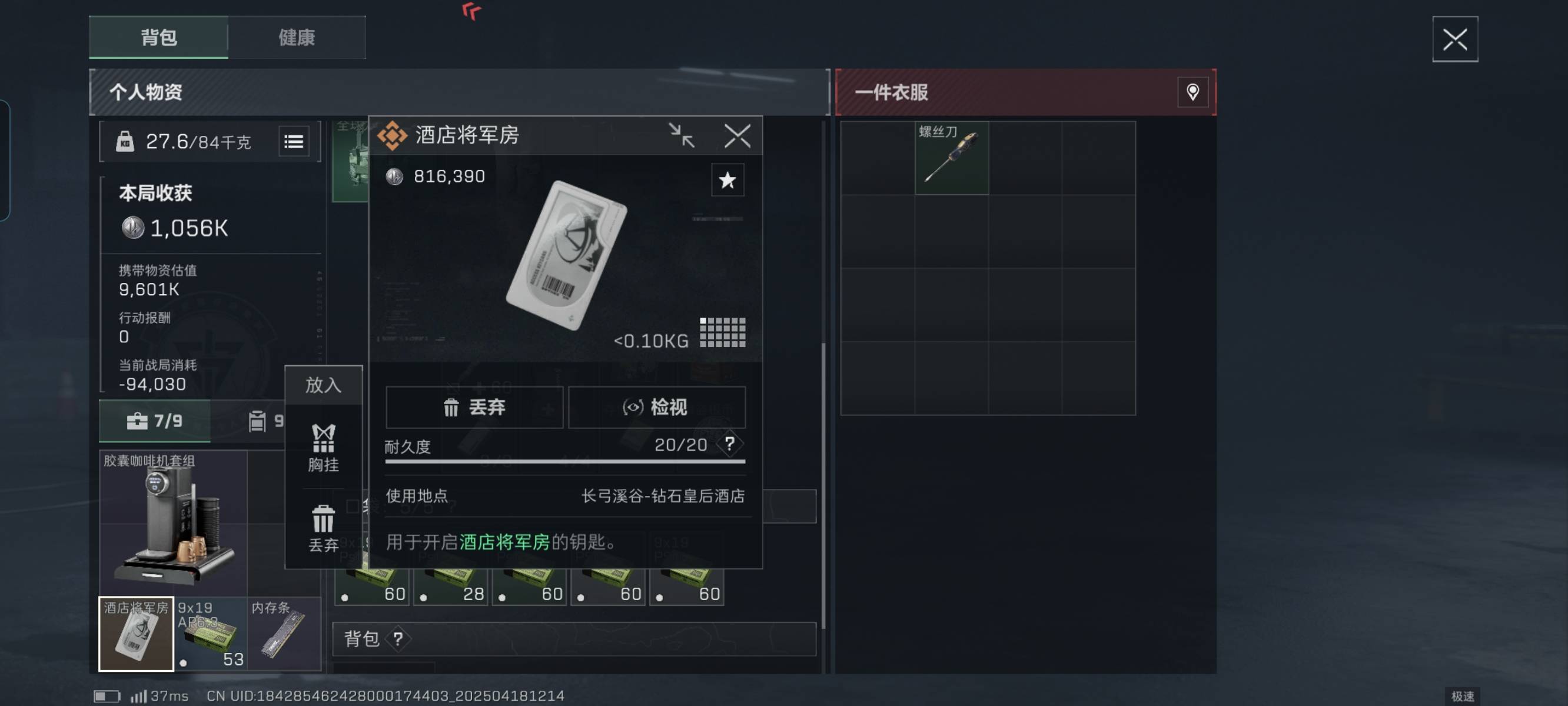This screenshot has width=1568, height=706.
Task: Click the location pin icon beside 一件衣服
Action: pyautogui.click(x=1192, y=92)
